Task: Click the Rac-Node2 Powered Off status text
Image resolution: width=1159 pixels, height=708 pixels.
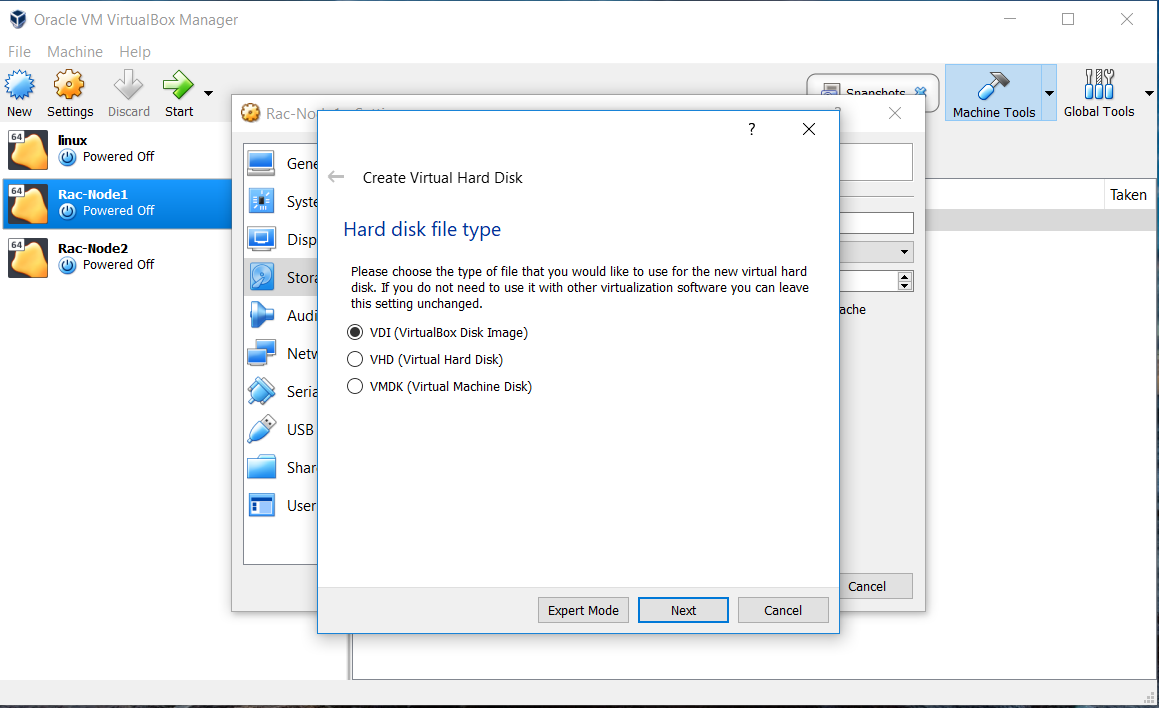Action: pyautogui.click(x=118, y=265)
